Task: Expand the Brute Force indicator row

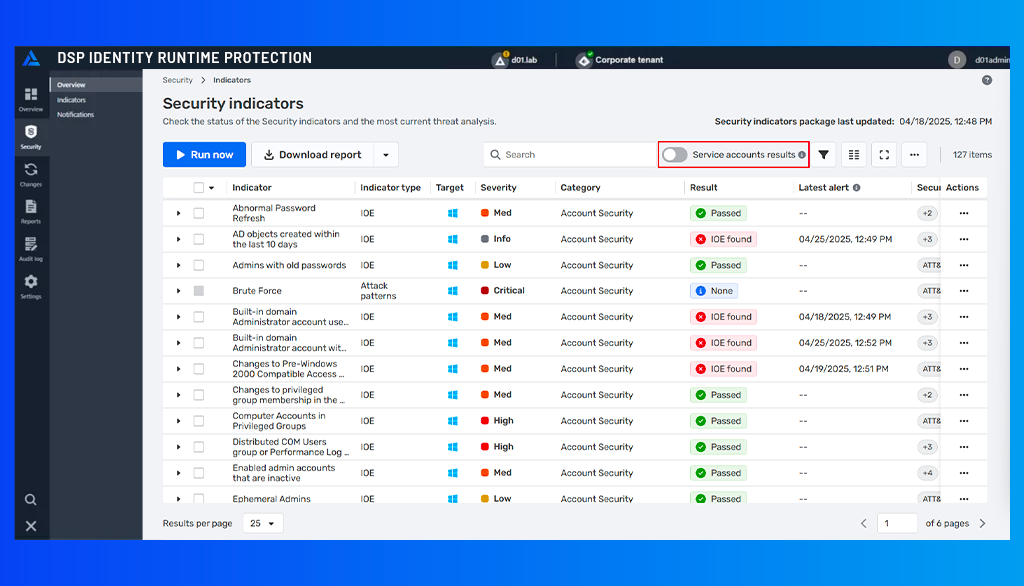Action: click(179, 291)
